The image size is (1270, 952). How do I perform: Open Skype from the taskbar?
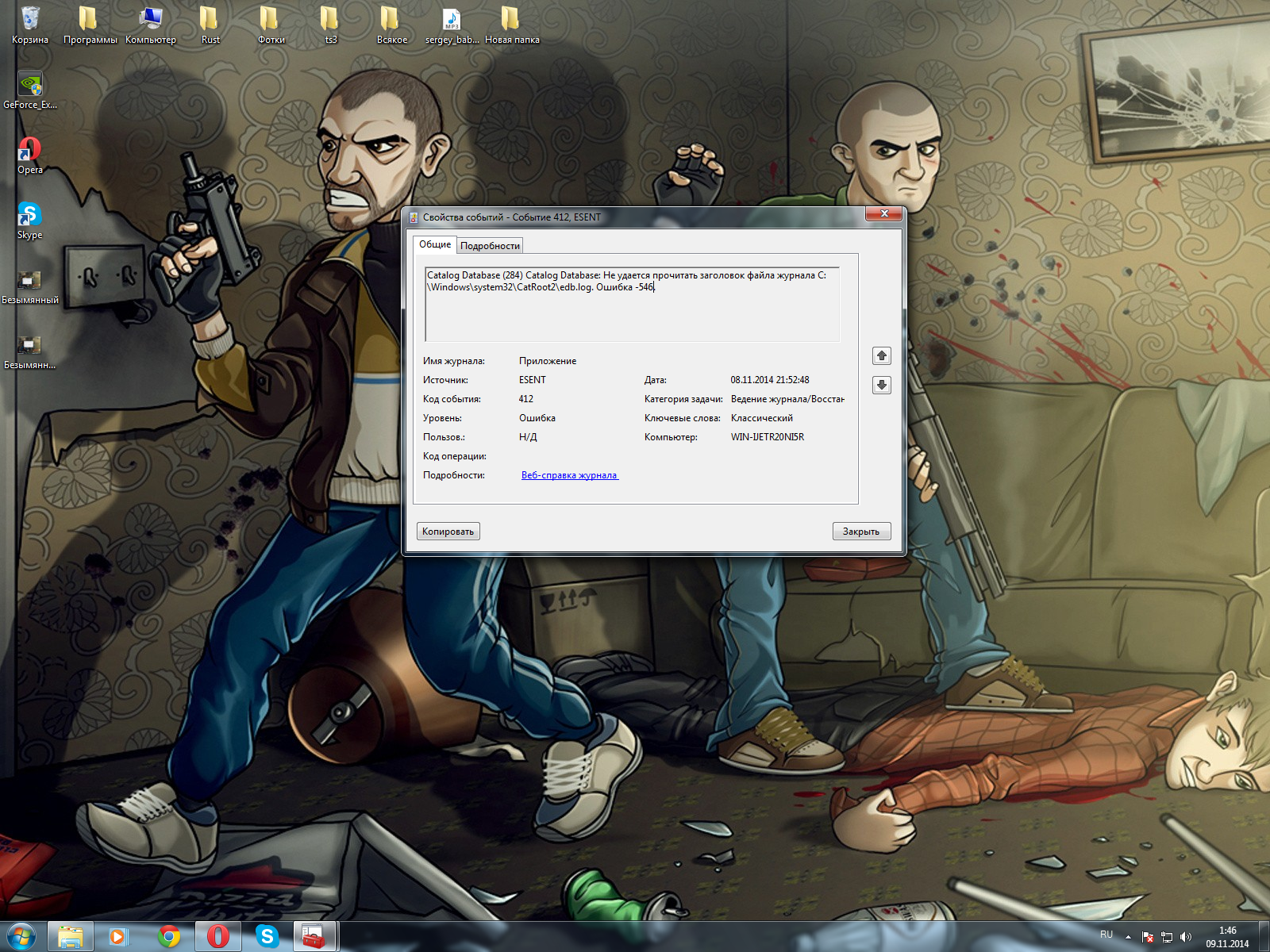click(267, 937)
